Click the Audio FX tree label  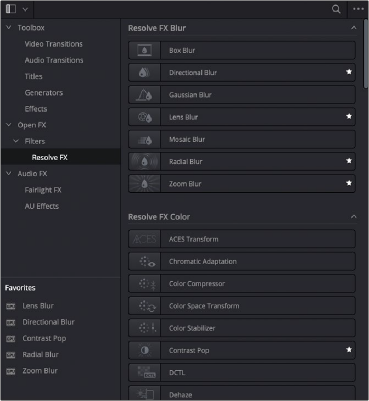(32, 174)
